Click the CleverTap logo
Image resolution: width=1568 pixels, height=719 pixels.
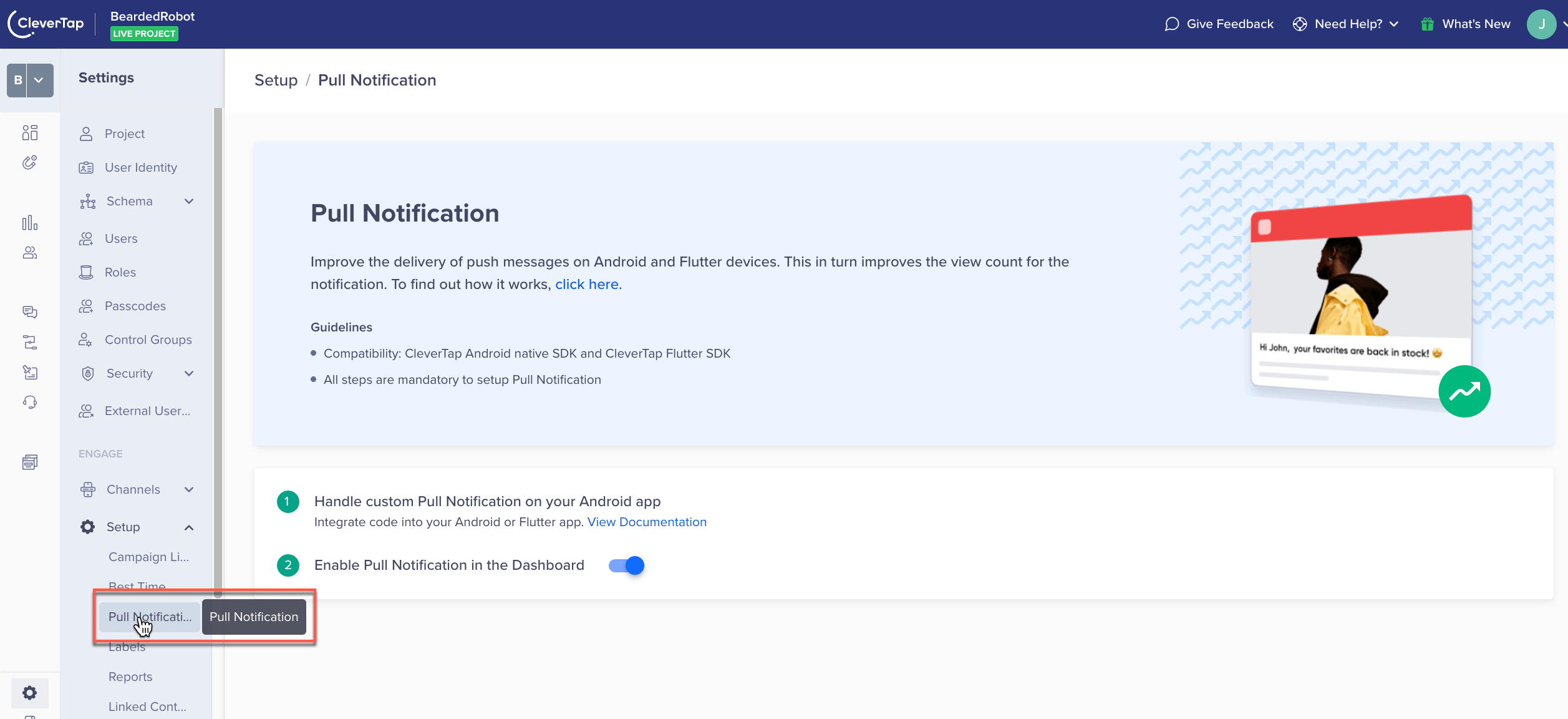click(x=46, y=24)
